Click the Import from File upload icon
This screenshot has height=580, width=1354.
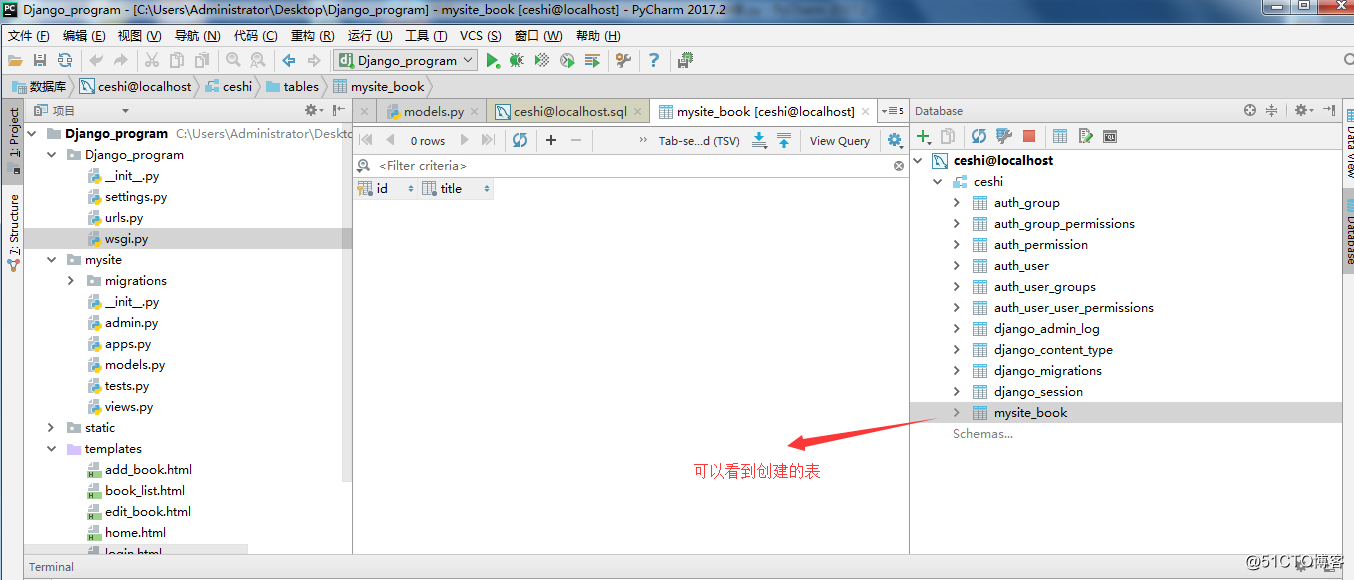pos(784,140)
